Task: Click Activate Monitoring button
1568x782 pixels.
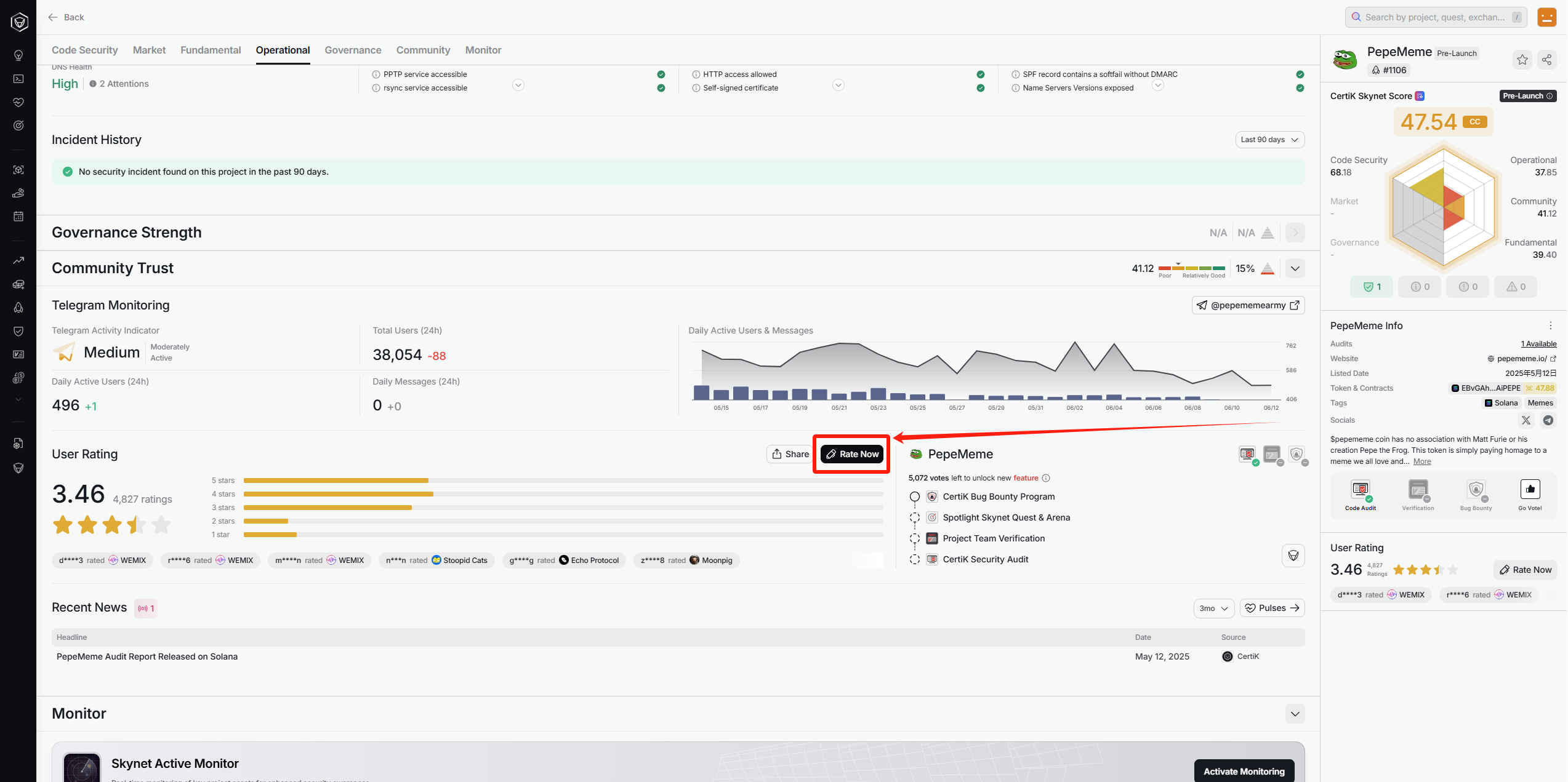Action: (x=1244, y=771)
